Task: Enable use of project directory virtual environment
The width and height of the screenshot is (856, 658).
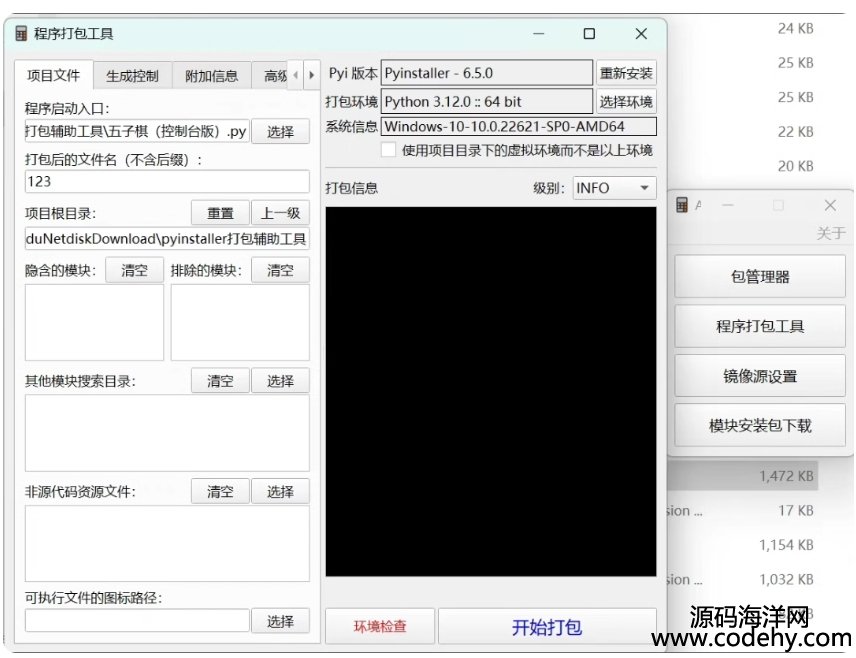Action: (x=388, y=150)
